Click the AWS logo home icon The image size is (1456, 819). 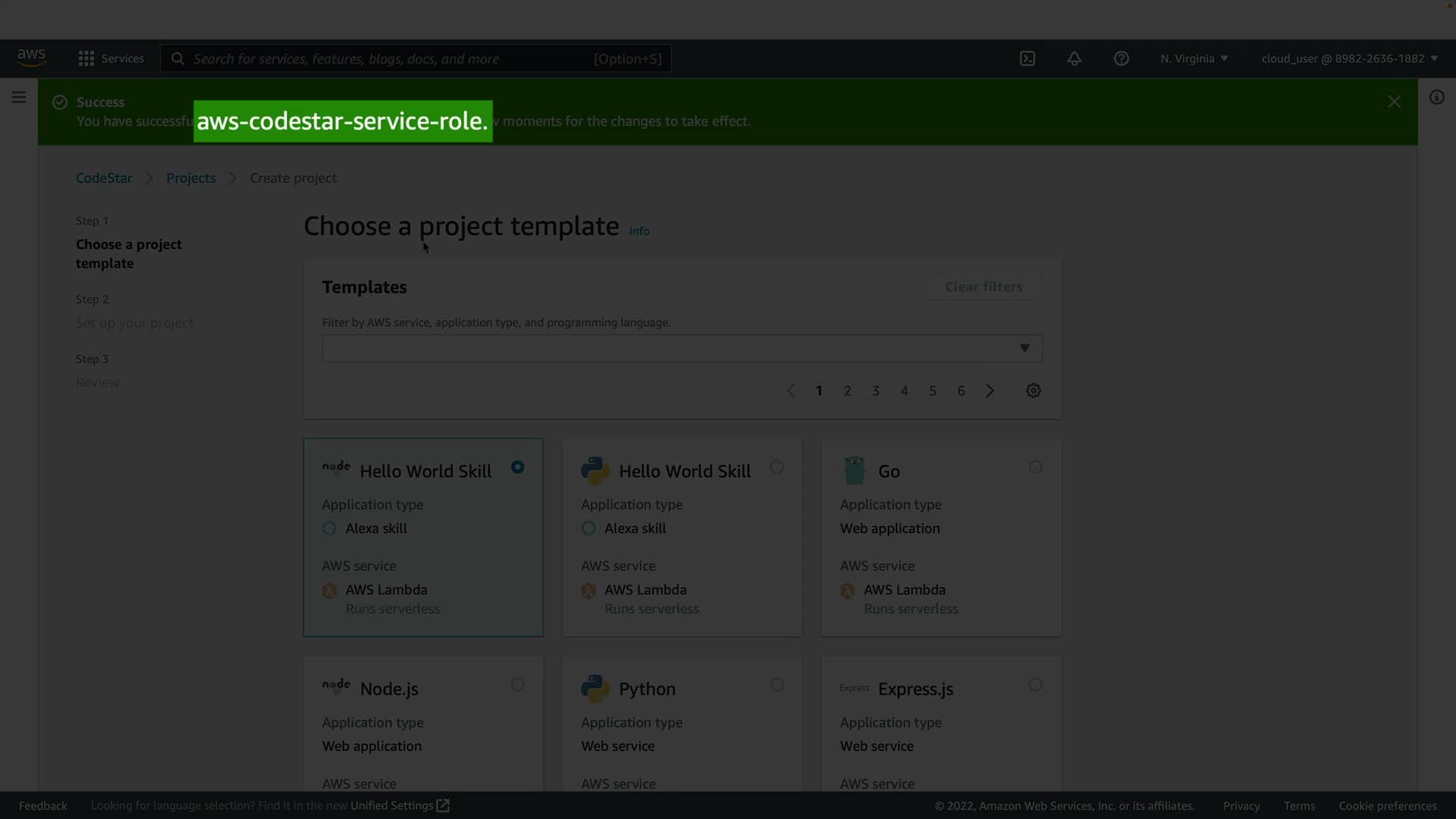[32, 58]
